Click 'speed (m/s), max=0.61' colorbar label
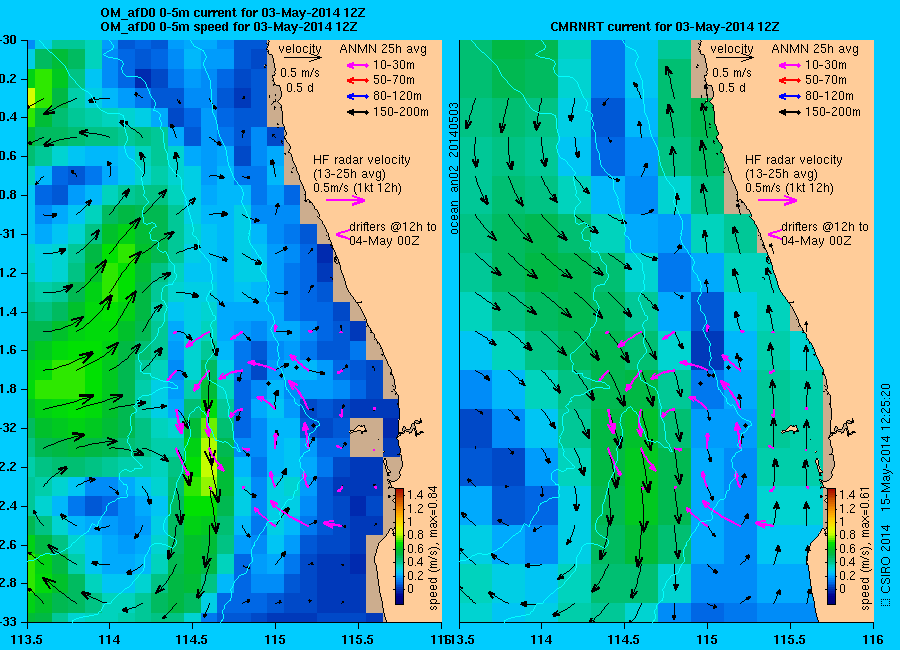This screenshot has height=650, width=900. [866, 548]
